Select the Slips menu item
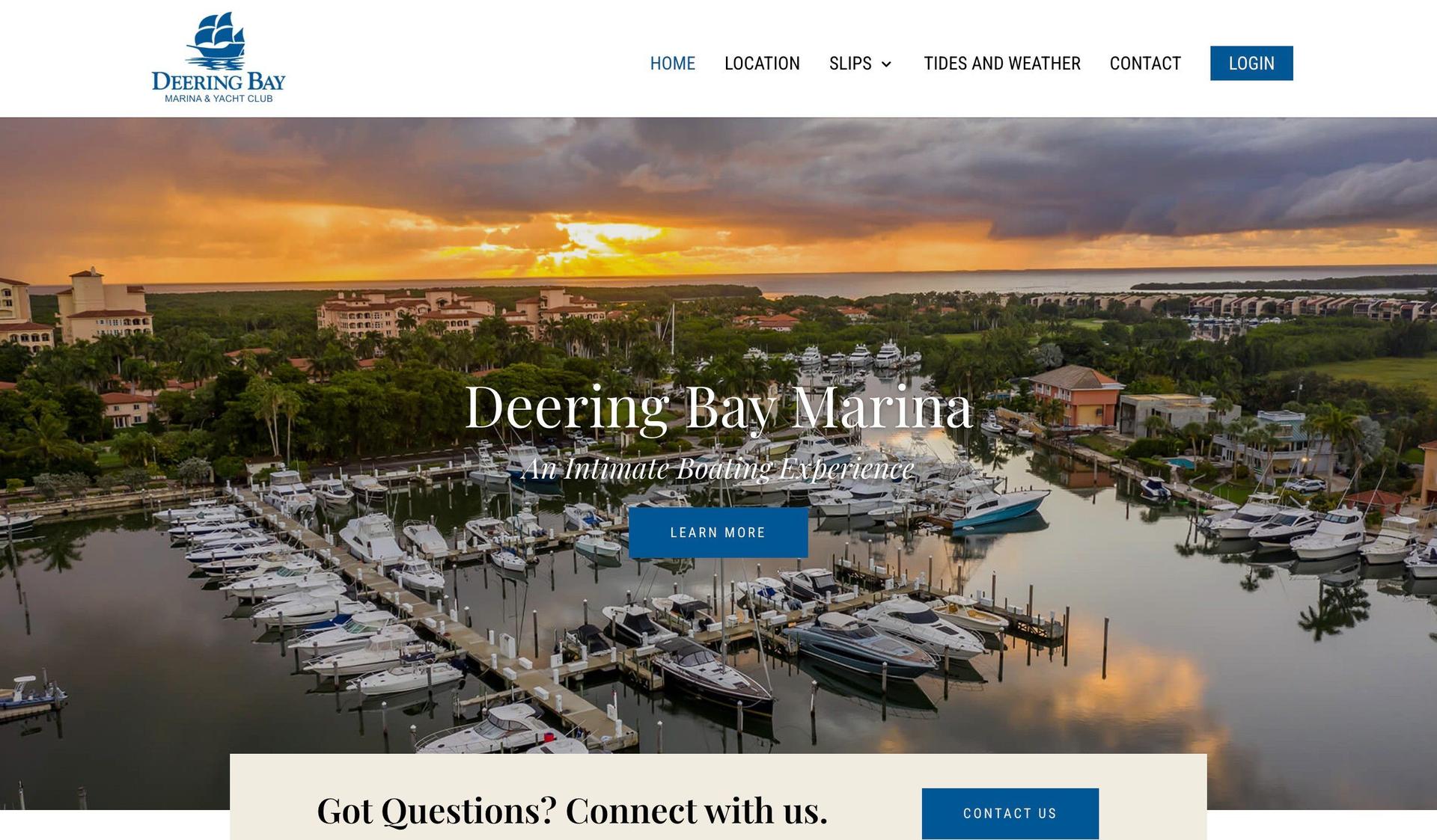1437x840 pixels. pyautogui.click(x=850, y=64)
